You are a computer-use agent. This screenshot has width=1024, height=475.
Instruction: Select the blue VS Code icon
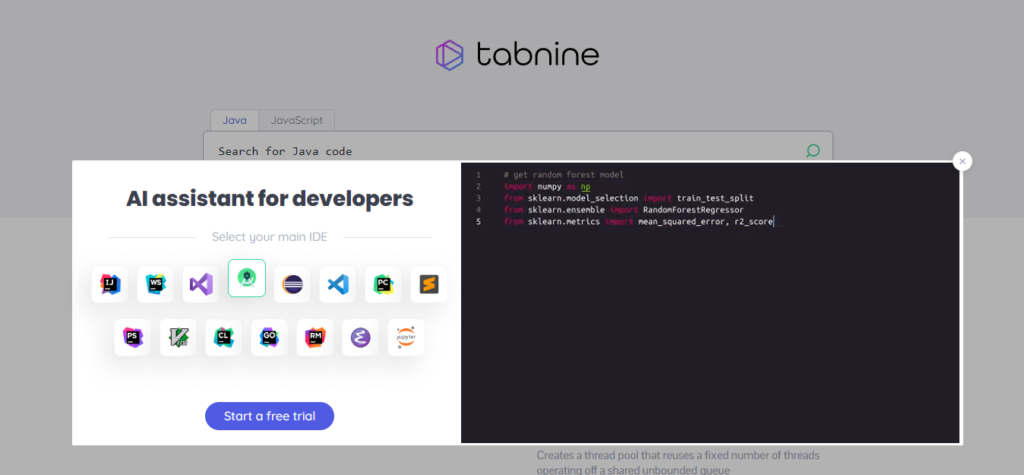(x=338, y=284)
